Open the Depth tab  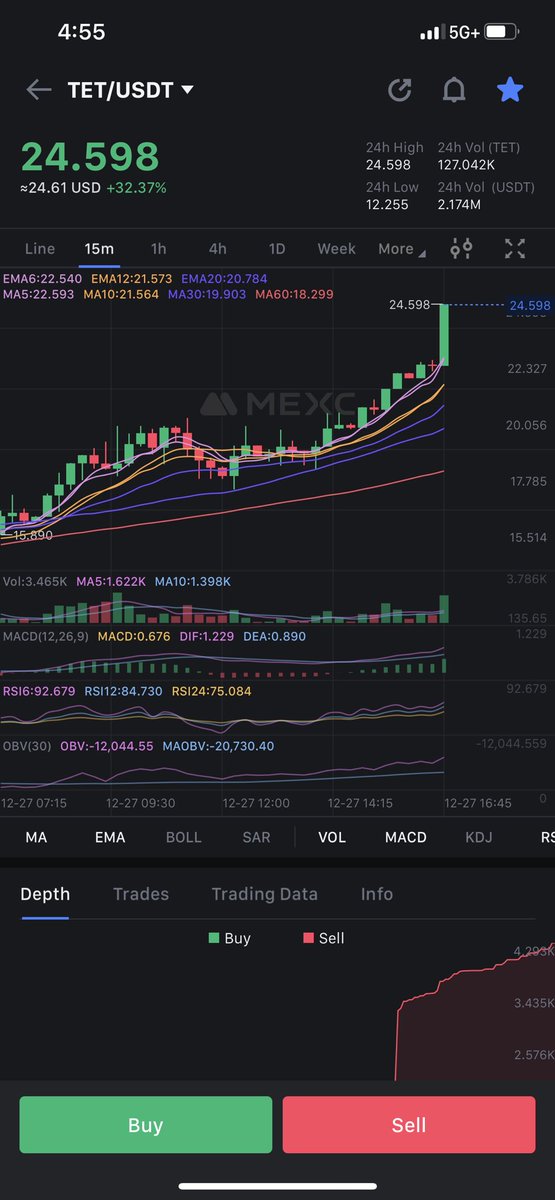45,894
